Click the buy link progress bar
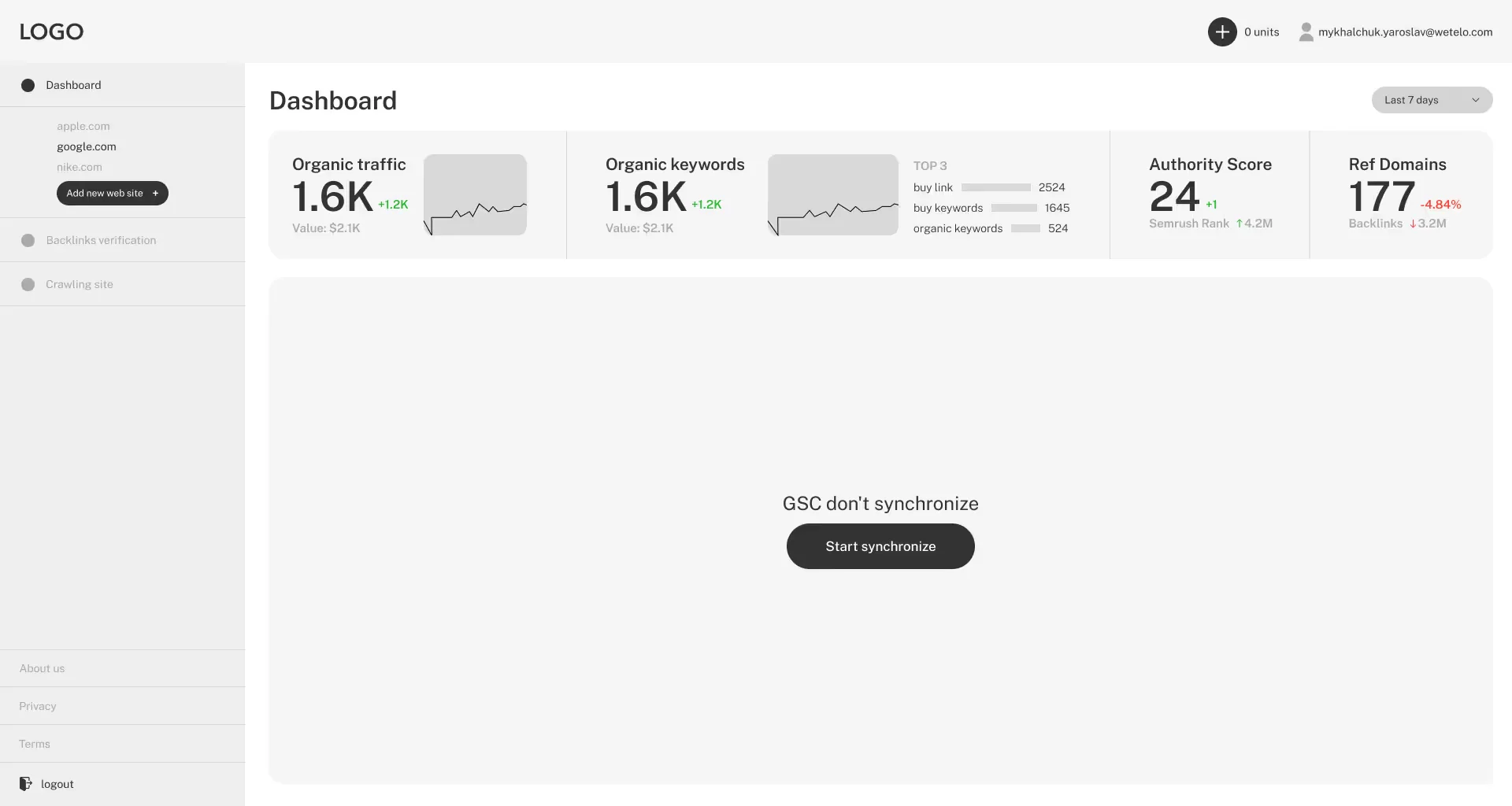The width and height of the screenshot is (1512, 806). [995, 187]
